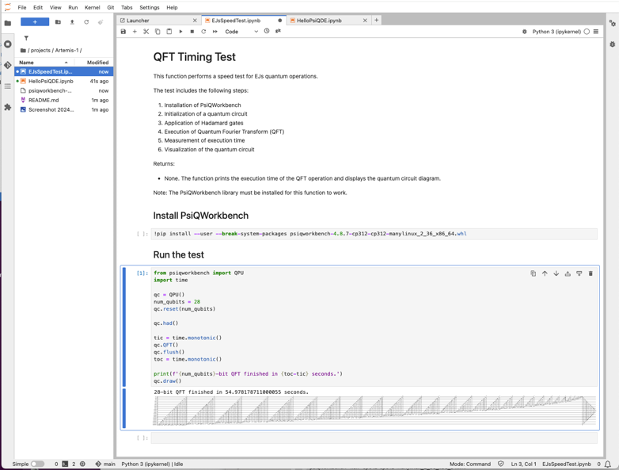
Task: Click the kernel status circle indicator
Action: [587, 32]
